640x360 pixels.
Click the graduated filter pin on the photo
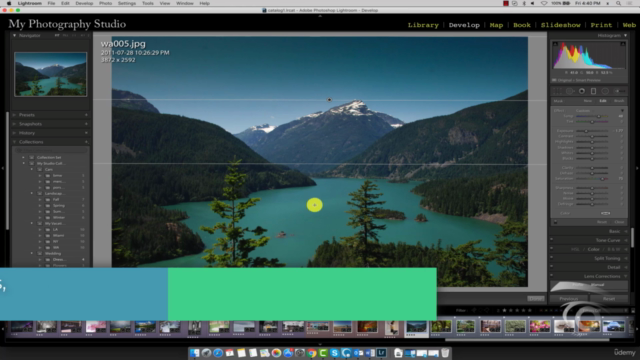[329, 100]
